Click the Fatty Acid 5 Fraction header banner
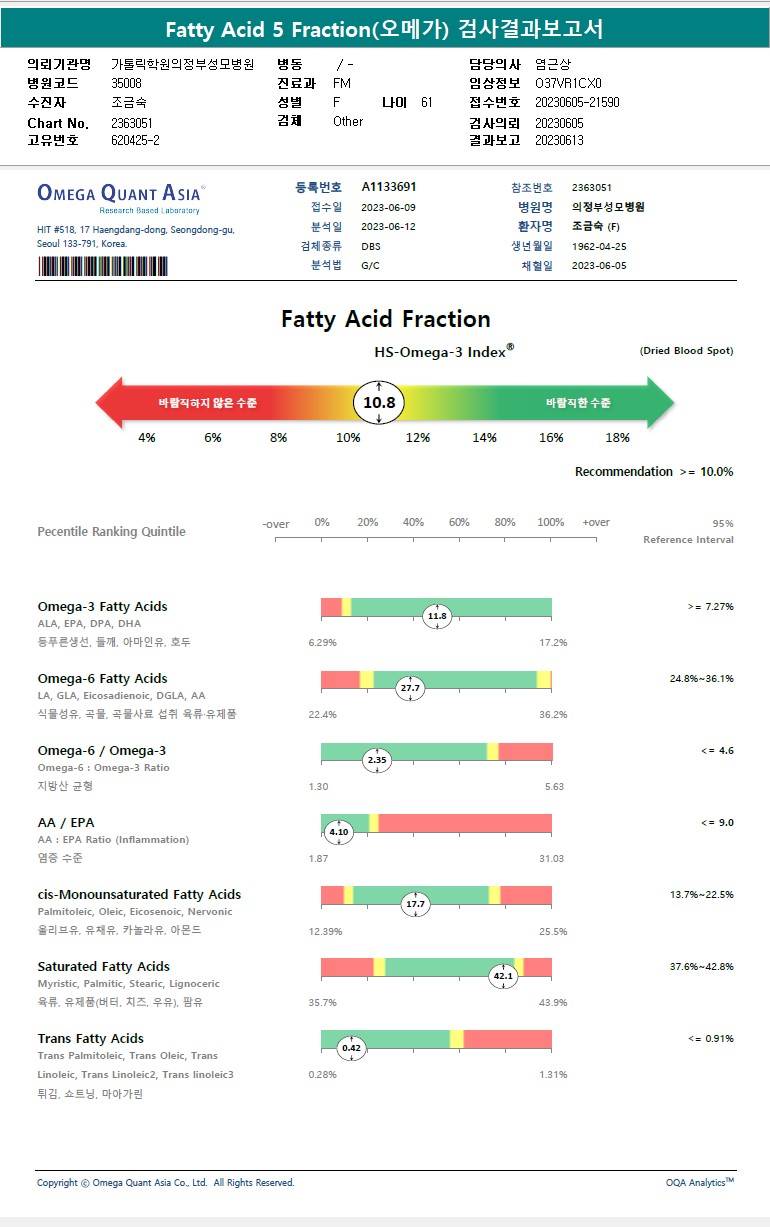This screenshot has width=770, height=1227. click(x=384, y=29)
